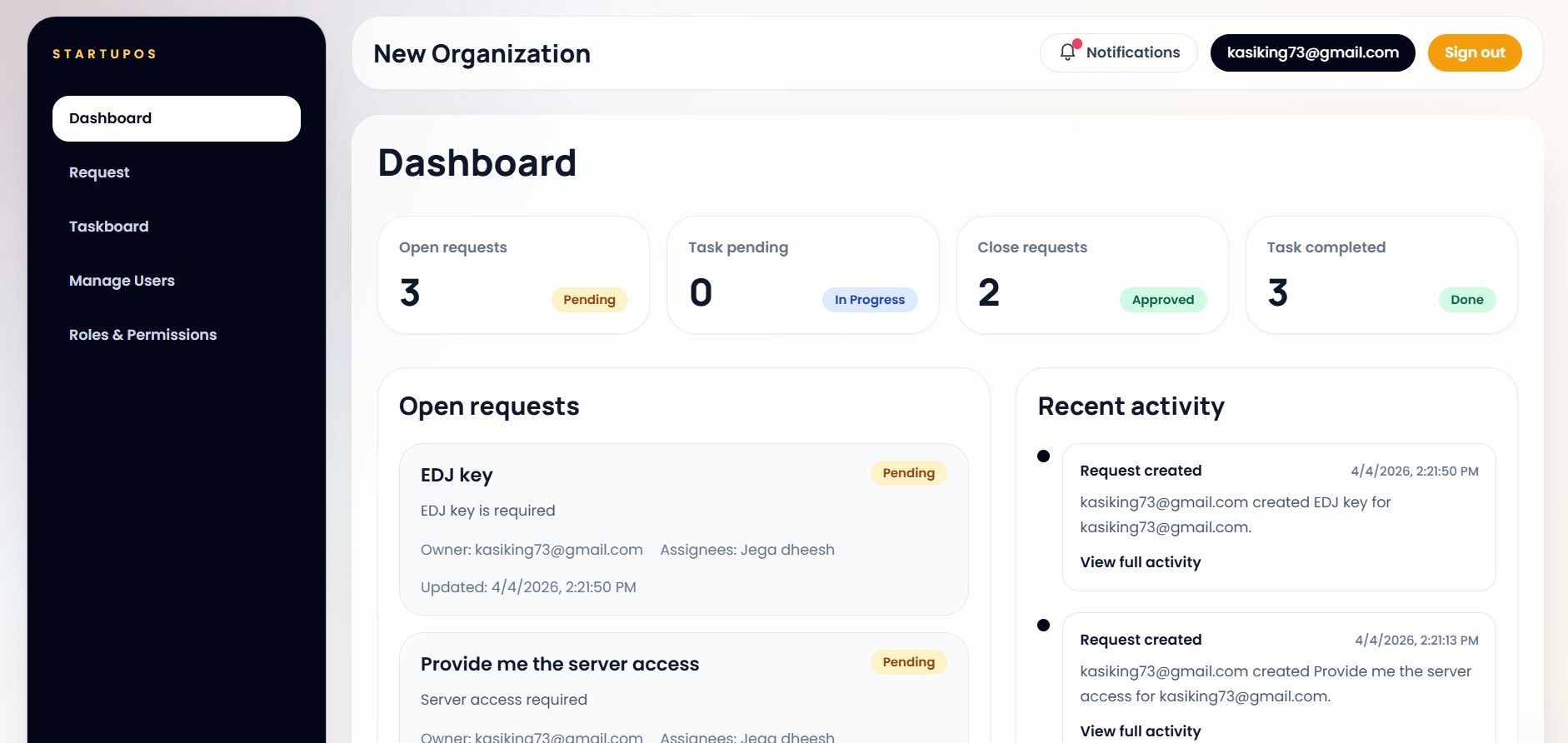Select the Open requests stat card

pyautogui.click(x=513, y=275)
